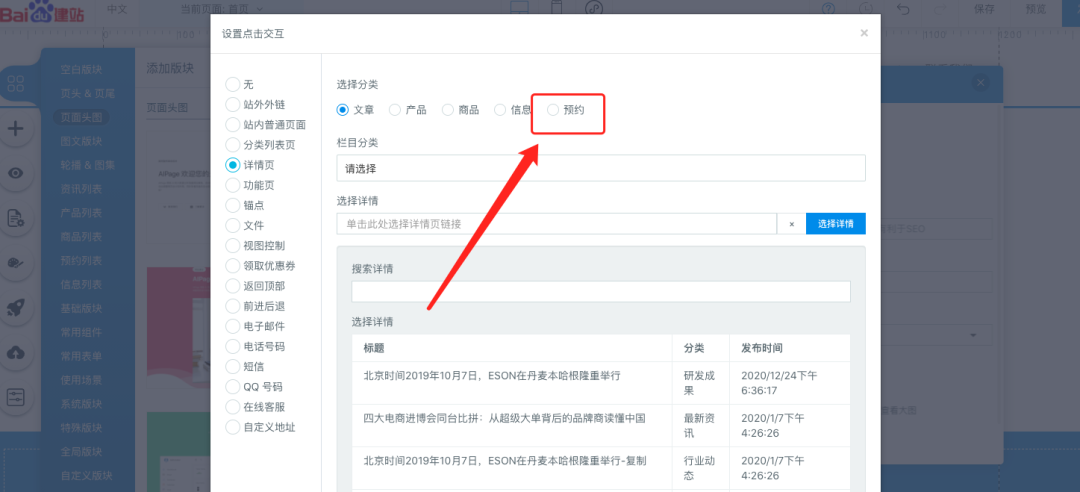Screen dimensions: 1080x492
Task: Click 预览 in the top bar
Action: tap(1036, 9)
